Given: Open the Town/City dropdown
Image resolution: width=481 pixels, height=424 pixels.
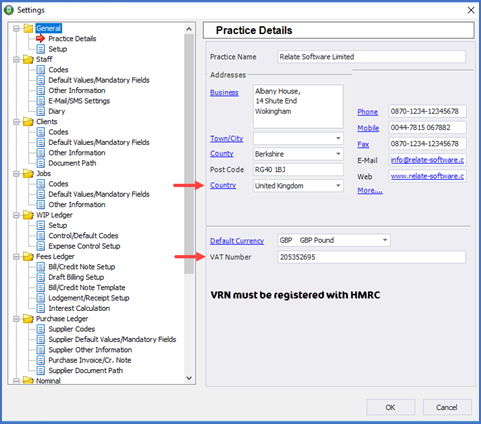Looking at the screenshot, I should click(338, 138).
